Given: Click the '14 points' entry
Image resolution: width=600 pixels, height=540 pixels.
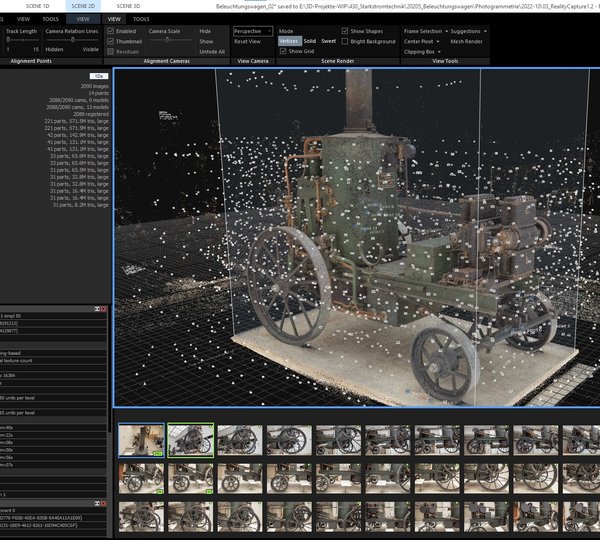Looking at the screenshot, I should (98, 93).
